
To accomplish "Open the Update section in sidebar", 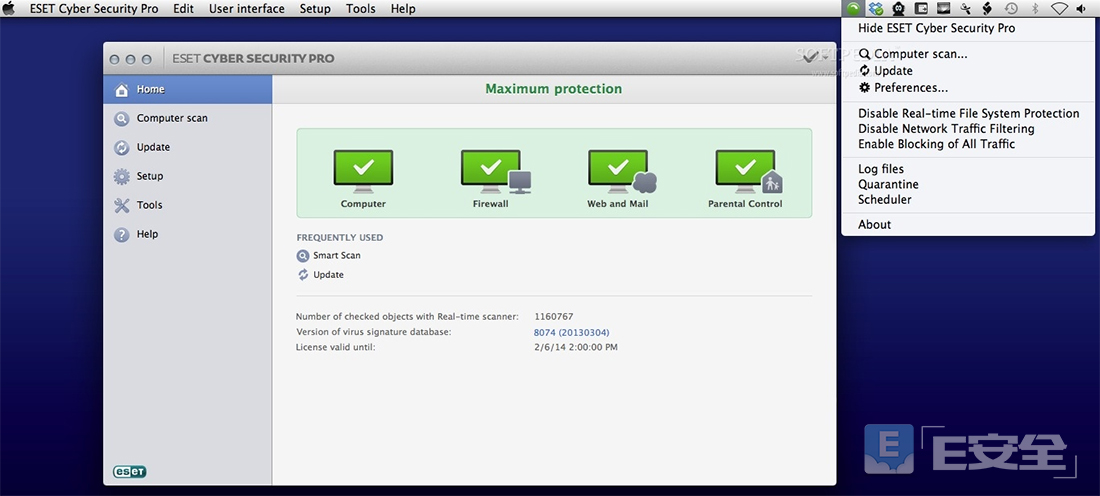I will [187, 147].
